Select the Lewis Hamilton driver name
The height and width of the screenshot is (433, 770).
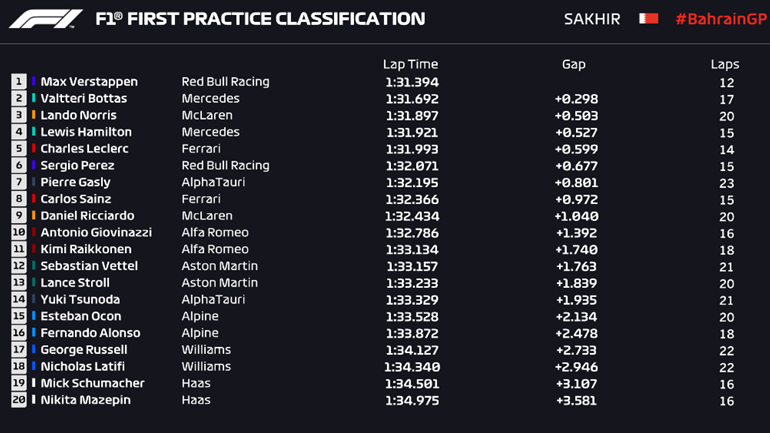click(x=86, y=132)
